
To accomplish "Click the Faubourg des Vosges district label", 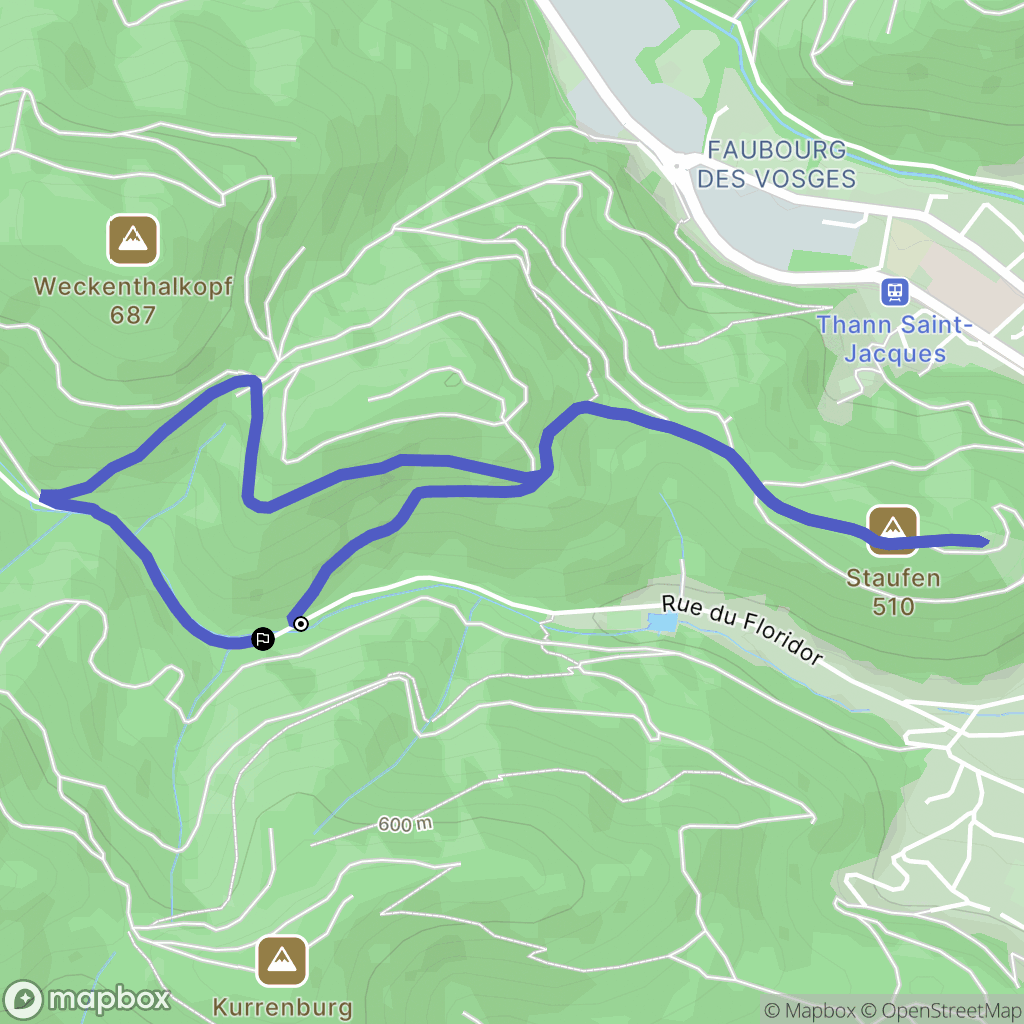I will [x=776, y=164].
